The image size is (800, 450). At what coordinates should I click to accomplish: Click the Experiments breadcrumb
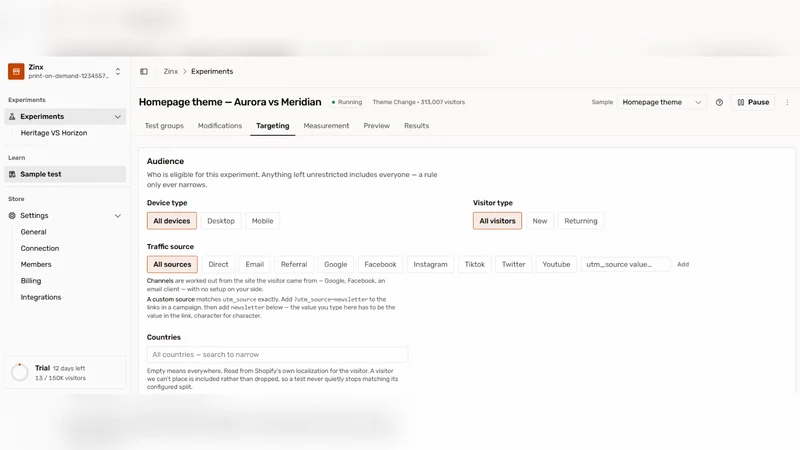(212, 71)
